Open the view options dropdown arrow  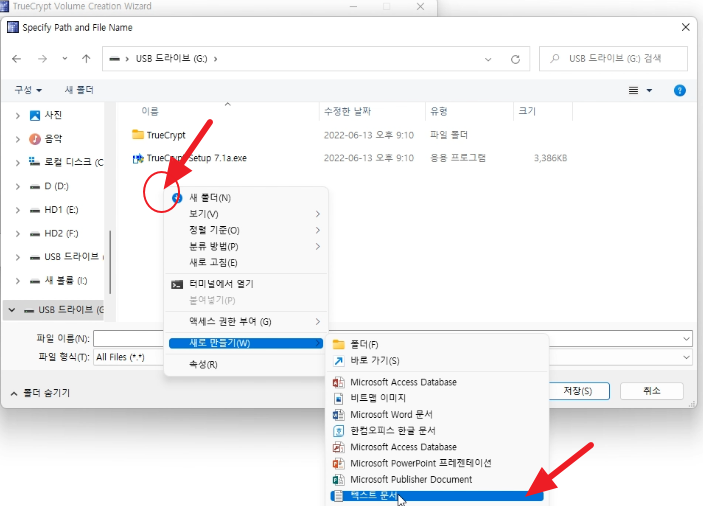pyautogui.click(x=649, y=91)
